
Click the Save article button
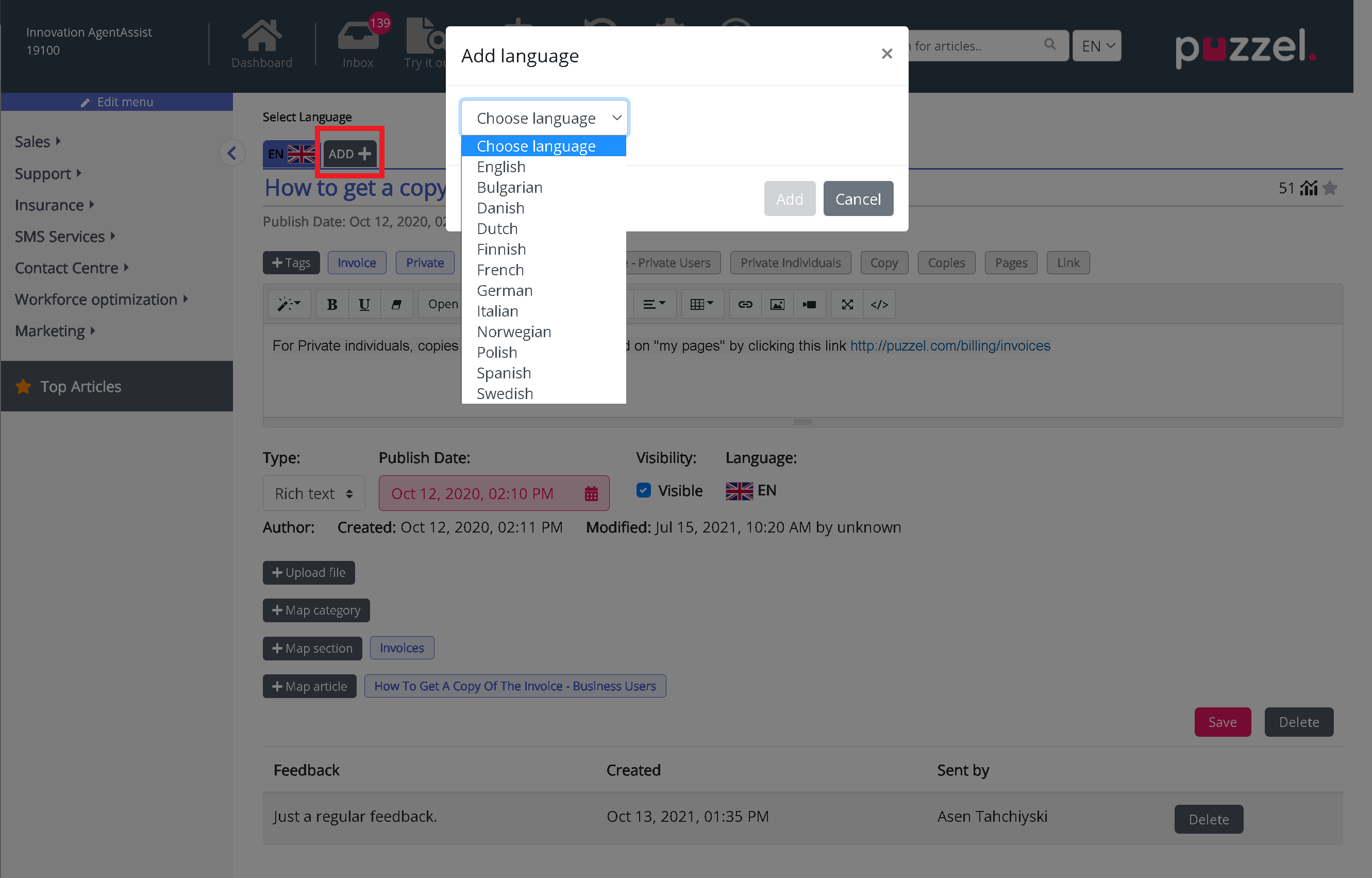point(1222,722)
